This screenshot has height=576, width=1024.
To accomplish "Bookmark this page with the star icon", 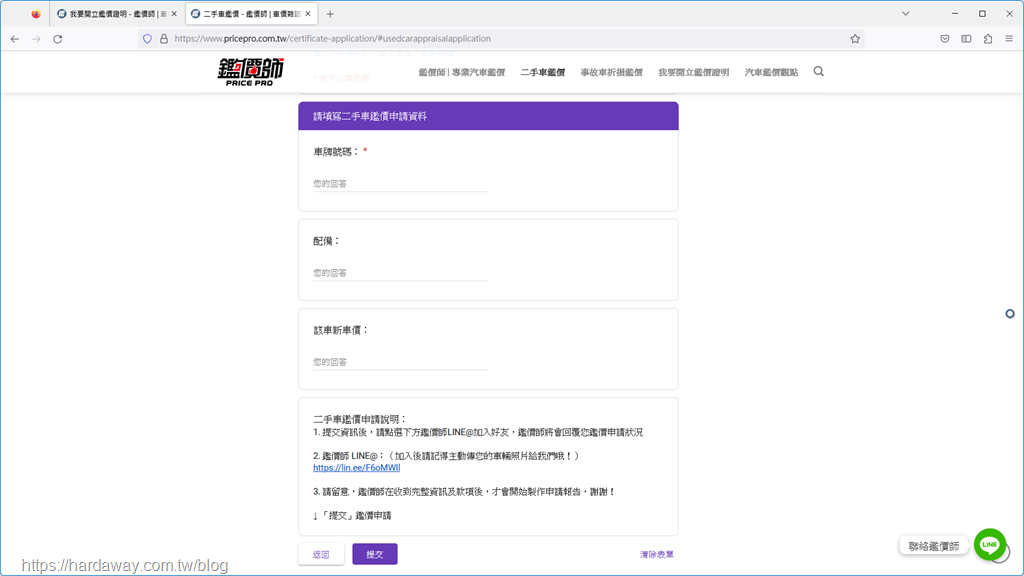I will (855, 39).
